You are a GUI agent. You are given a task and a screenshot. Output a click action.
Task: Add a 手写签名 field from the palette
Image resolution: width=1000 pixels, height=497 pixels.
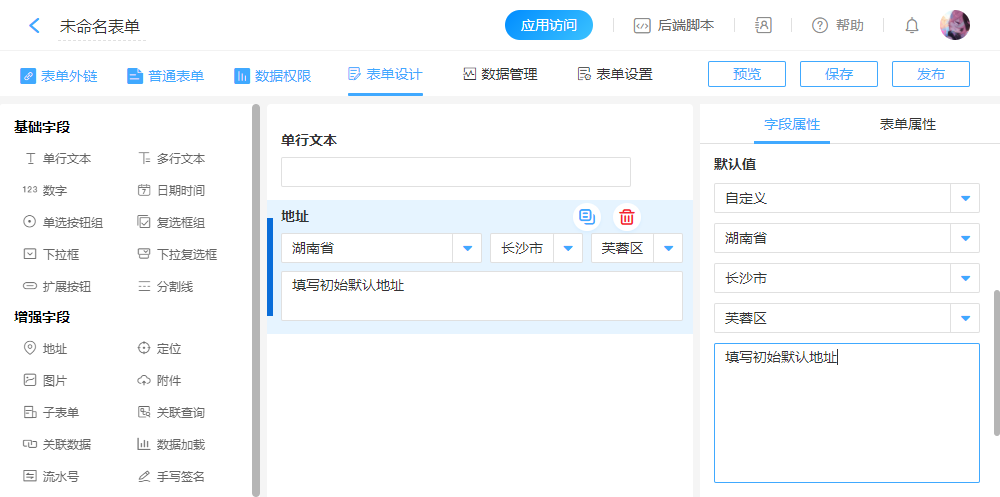point(171,476)
